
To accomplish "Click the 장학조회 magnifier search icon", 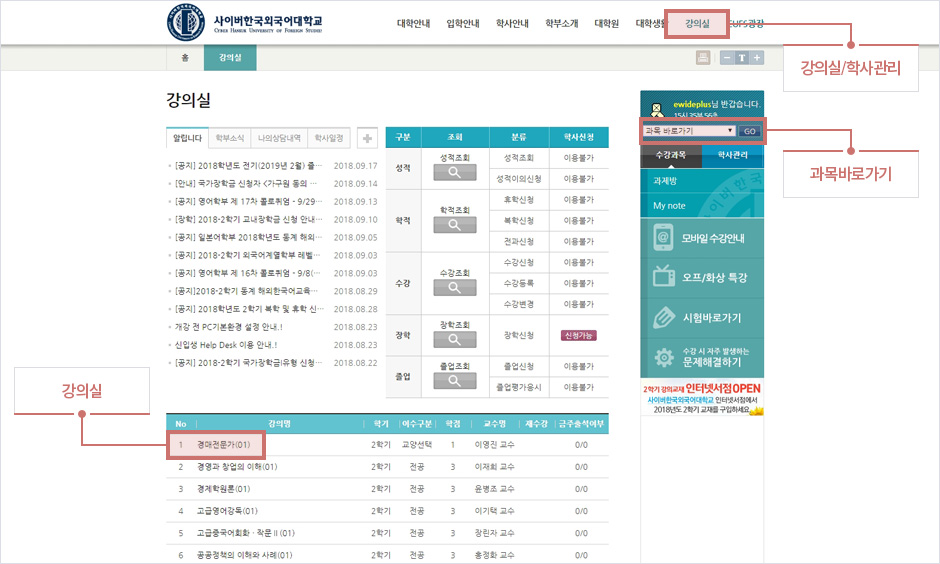I will (455, 340).
